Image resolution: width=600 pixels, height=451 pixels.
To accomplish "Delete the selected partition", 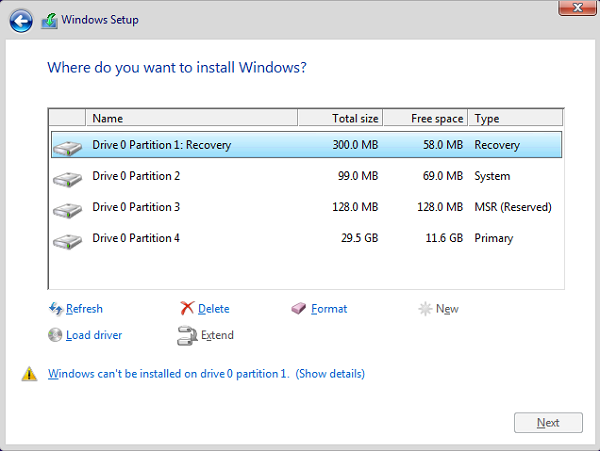I will click(214, 309).
